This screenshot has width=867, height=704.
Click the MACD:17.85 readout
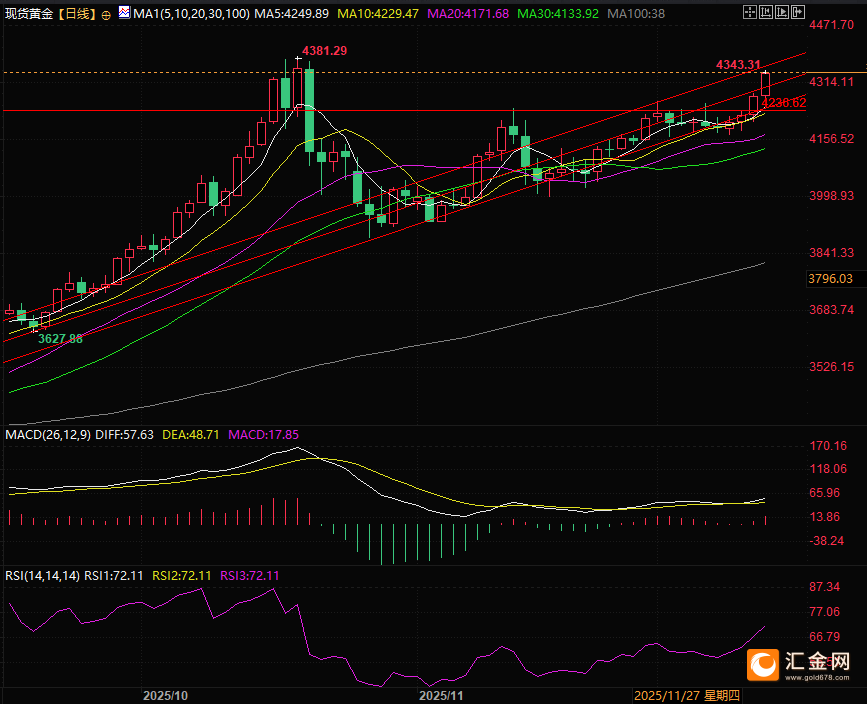tap(263, 435)
